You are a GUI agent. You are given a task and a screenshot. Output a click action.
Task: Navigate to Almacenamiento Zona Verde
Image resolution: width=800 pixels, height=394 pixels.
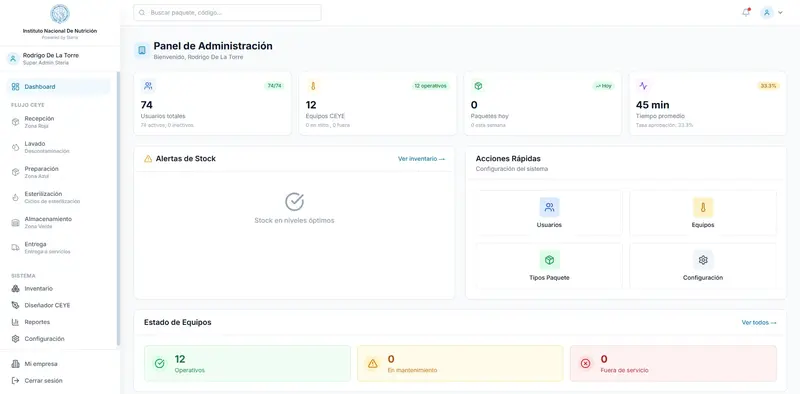tap(59, 222)
